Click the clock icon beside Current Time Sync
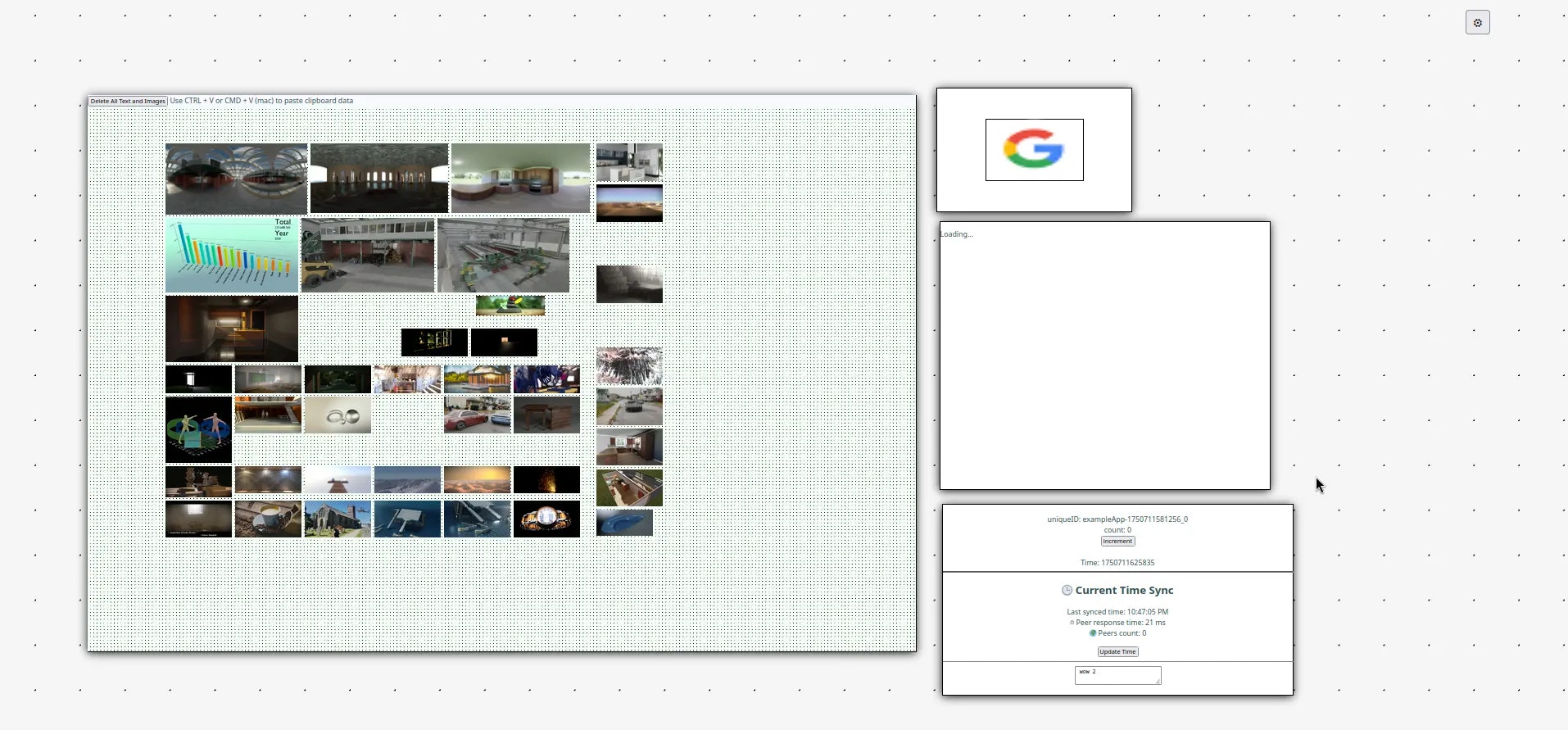 [x=1067, y=590]
